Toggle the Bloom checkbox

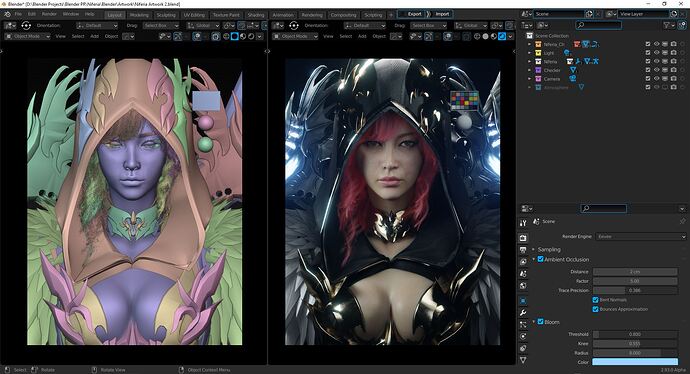(x=540, y=322)
